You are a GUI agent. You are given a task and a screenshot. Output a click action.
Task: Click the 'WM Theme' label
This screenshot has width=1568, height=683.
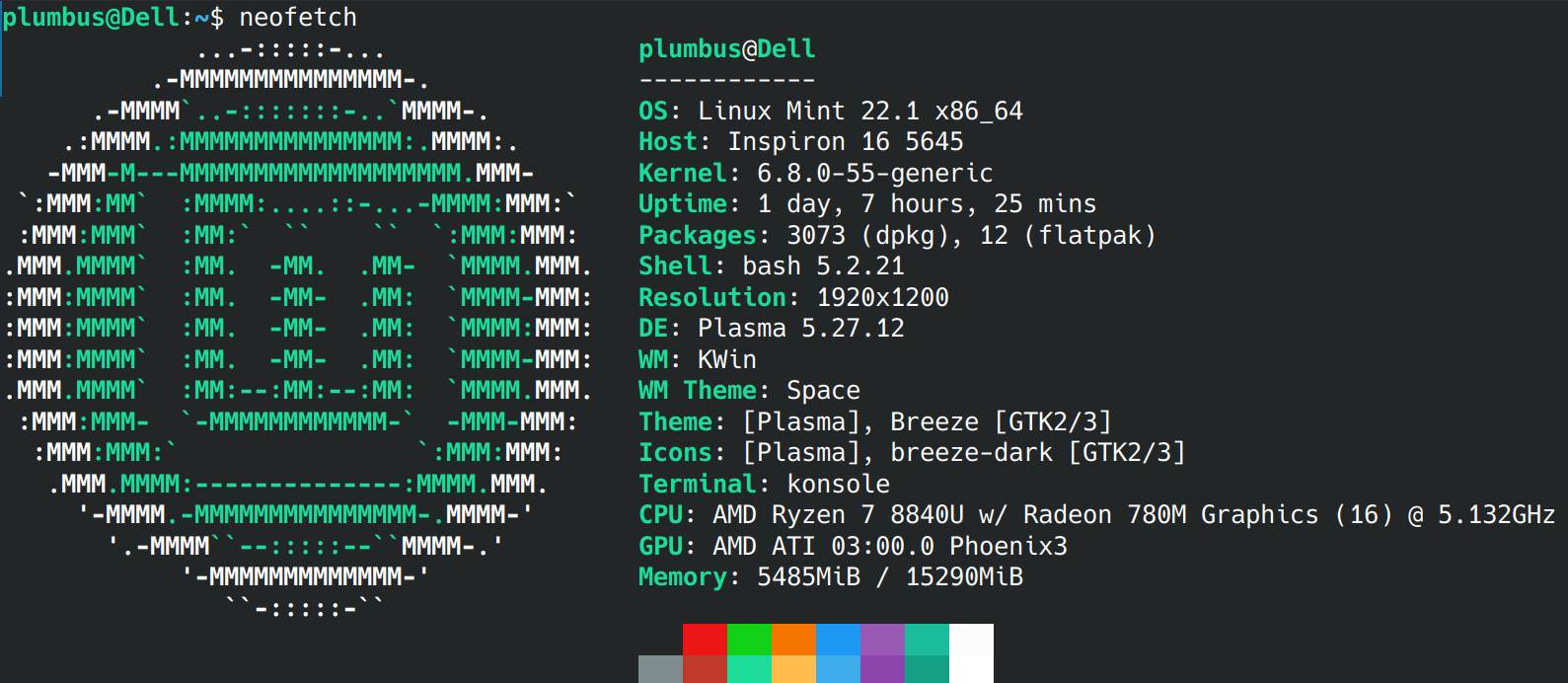[698, 390]
